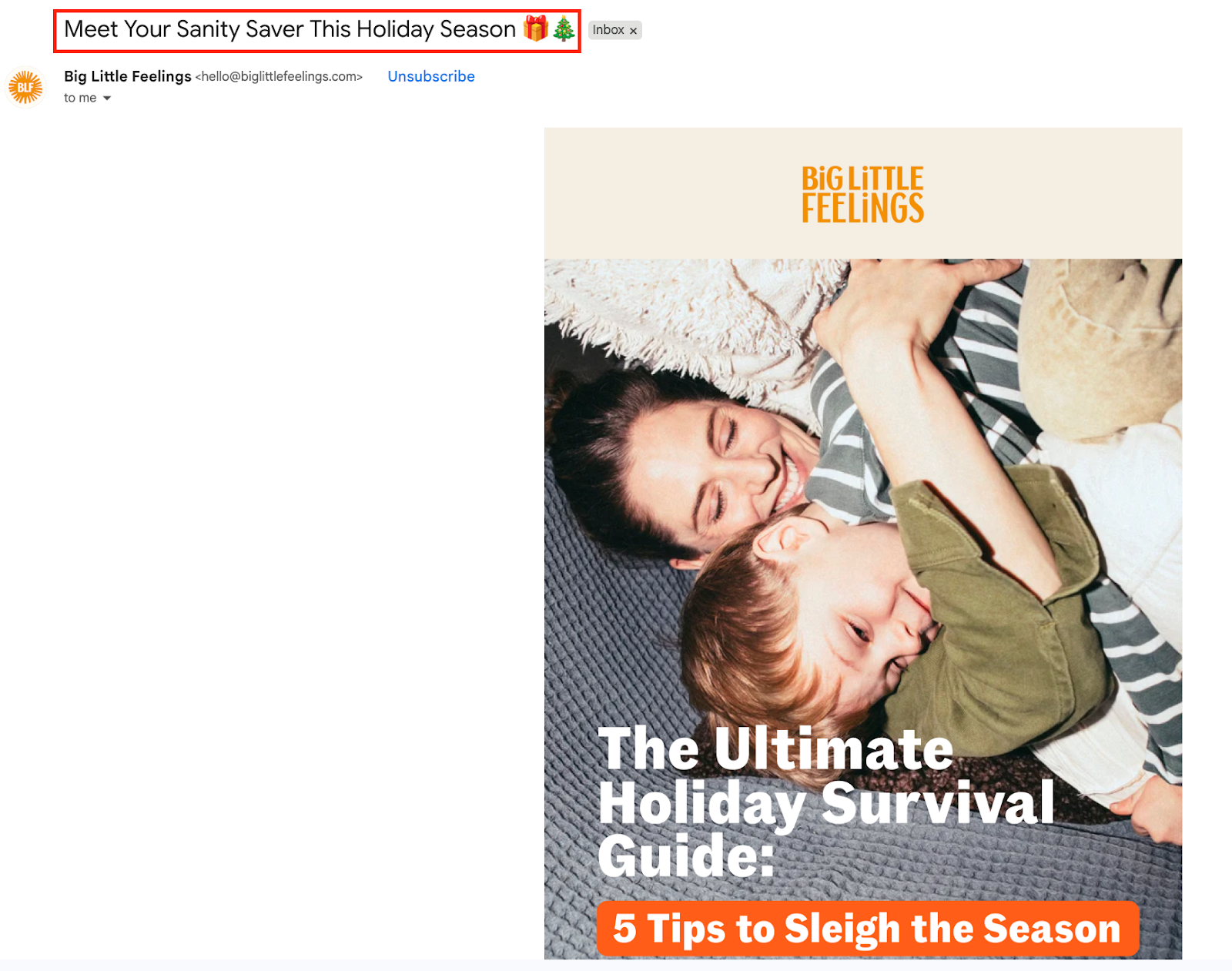
Task: Click the hello@biglittlefeelings.com sender address
Action: (x=279, y=76)
